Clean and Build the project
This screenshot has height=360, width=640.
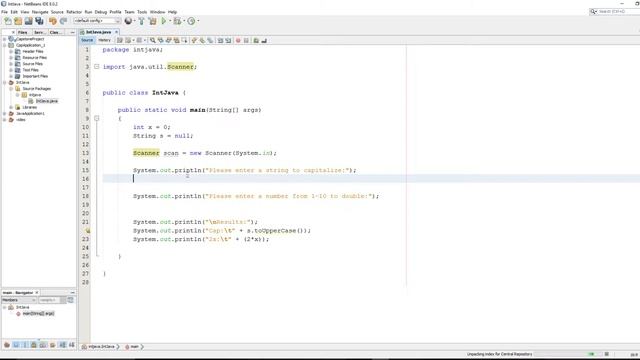coord(152,21)
